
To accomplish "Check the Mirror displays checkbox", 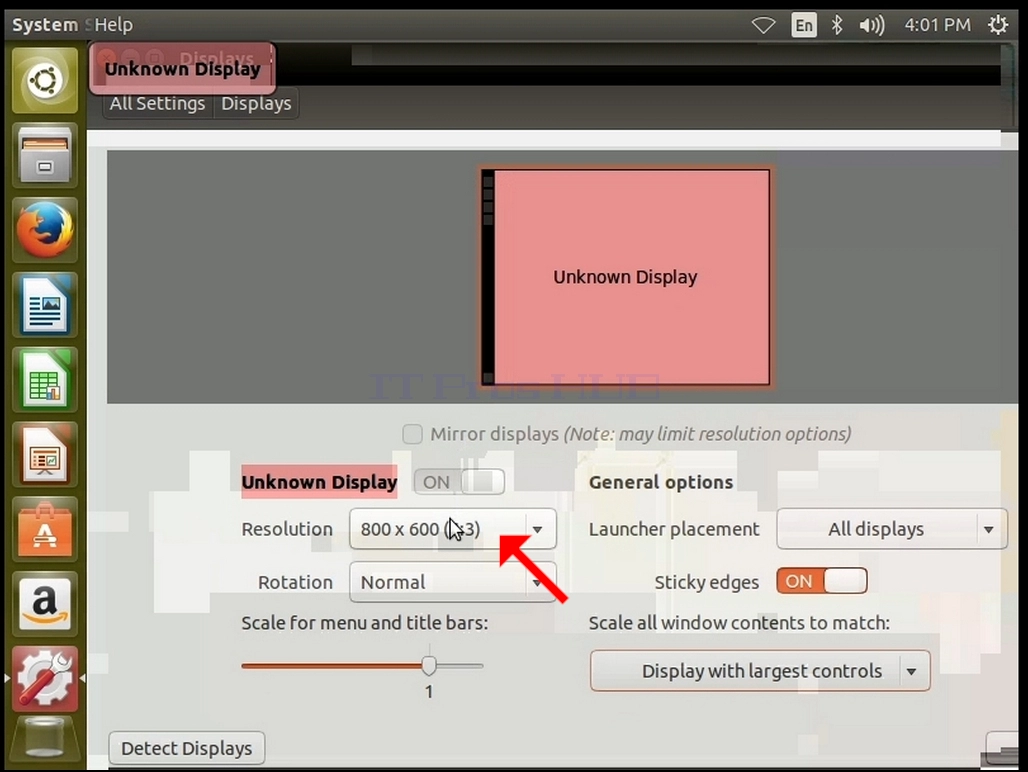I will pyautogui.click(x=412, y=434).
